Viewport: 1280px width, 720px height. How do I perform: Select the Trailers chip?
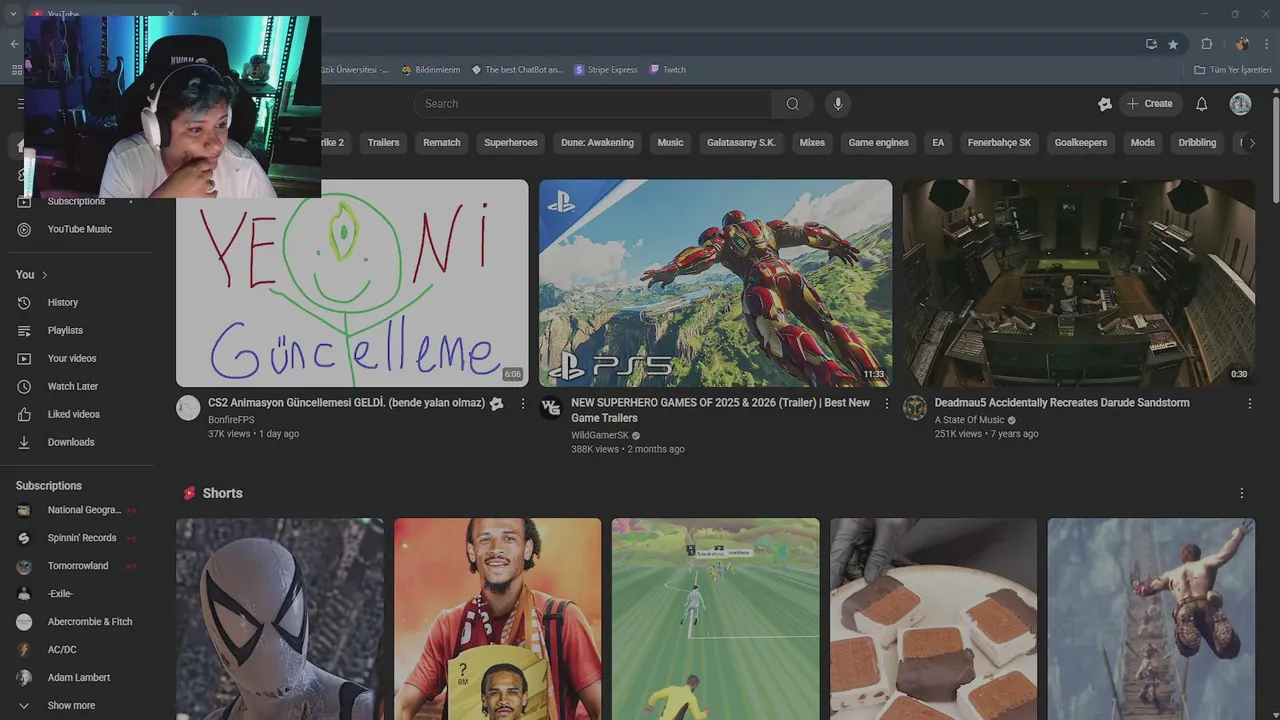click(x=383, y=143)
